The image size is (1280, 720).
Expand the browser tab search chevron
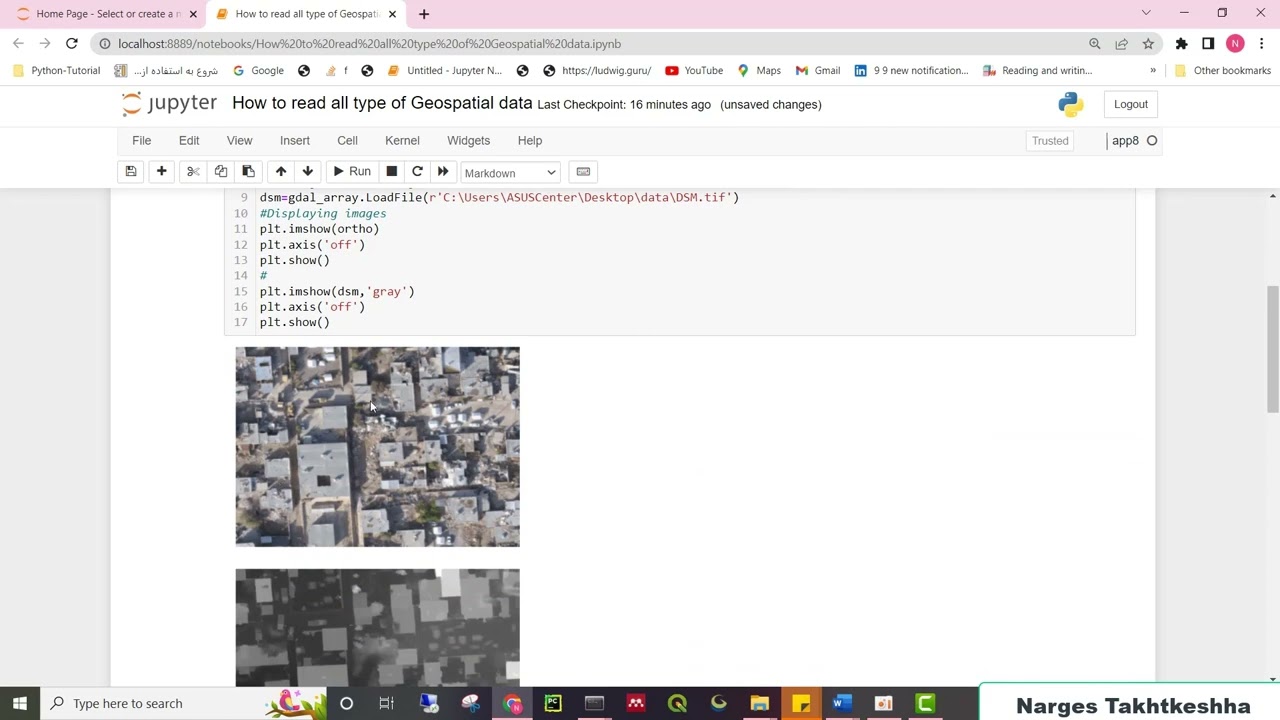coord(1146,13)
